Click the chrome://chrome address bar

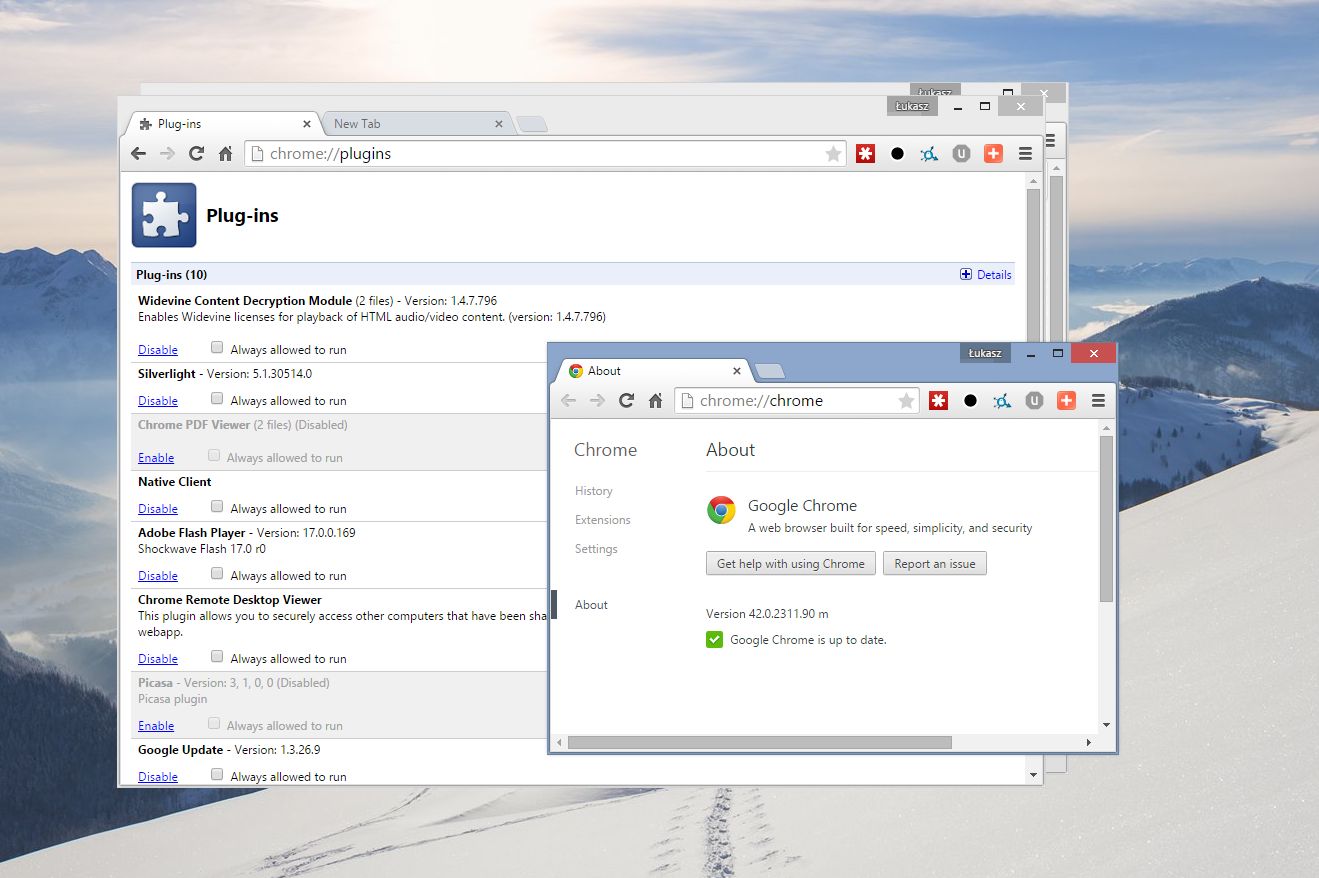[x=798, y=401]
